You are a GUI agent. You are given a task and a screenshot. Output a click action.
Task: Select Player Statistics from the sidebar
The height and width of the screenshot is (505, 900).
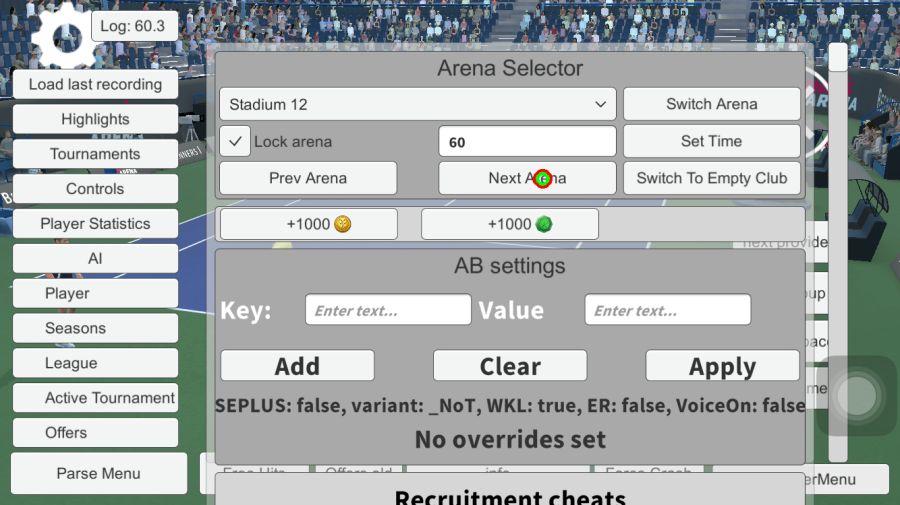(95, 224)
